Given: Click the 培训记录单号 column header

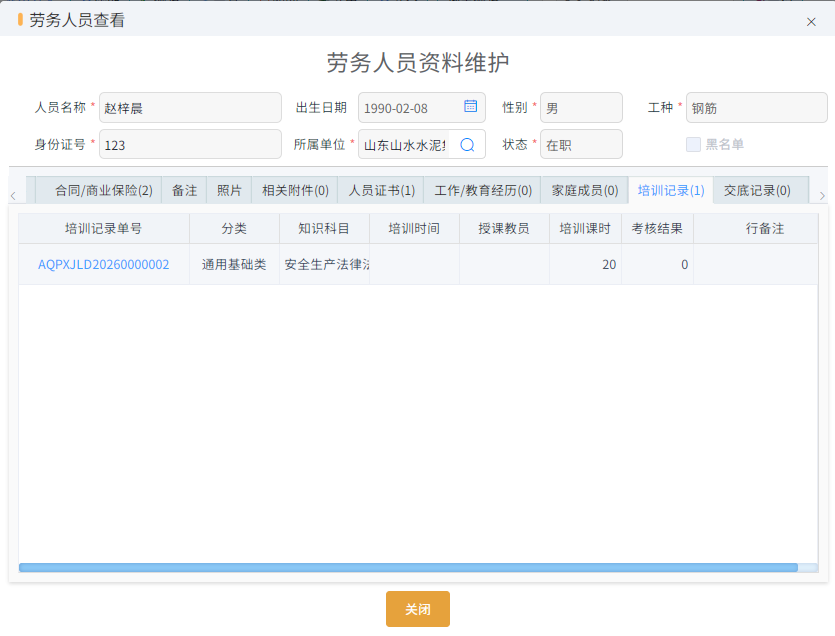Looking at the screenshot, I should tap(104, 229).
